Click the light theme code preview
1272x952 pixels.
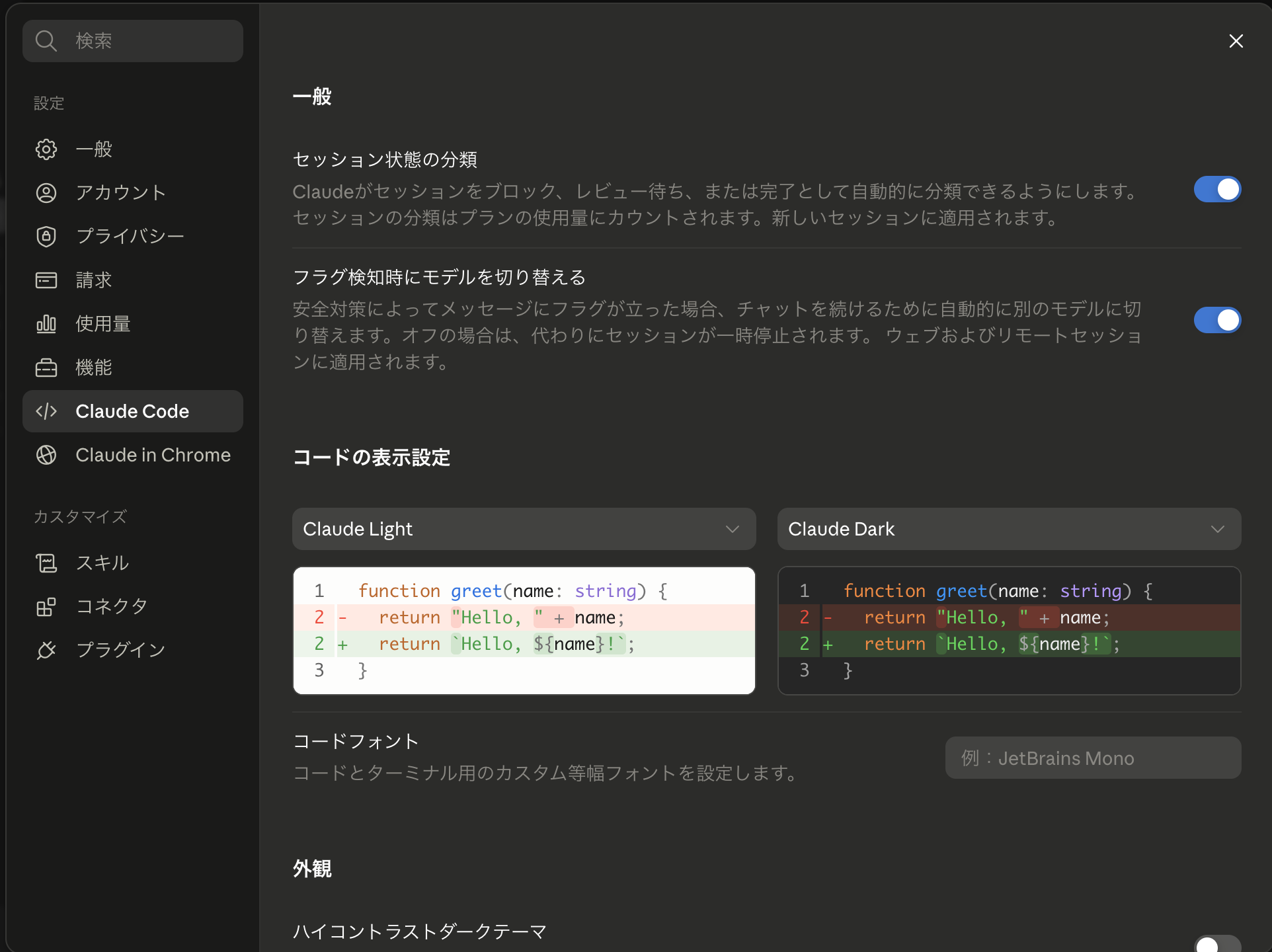coord(524,631)
